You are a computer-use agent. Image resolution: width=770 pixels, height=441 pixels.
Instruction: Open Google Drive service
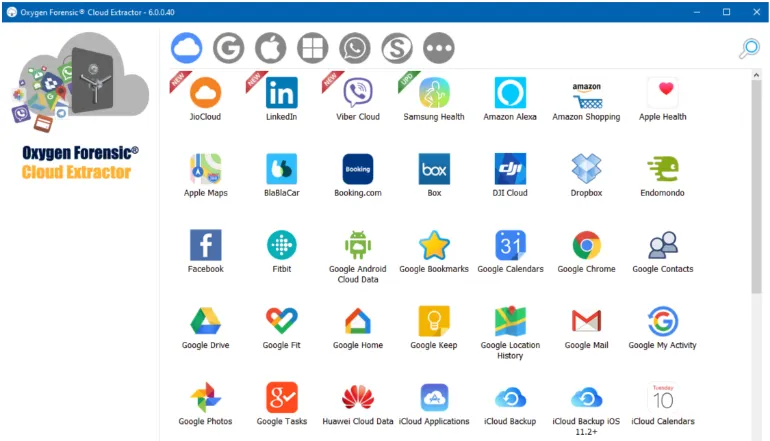(x=205, y=327)
